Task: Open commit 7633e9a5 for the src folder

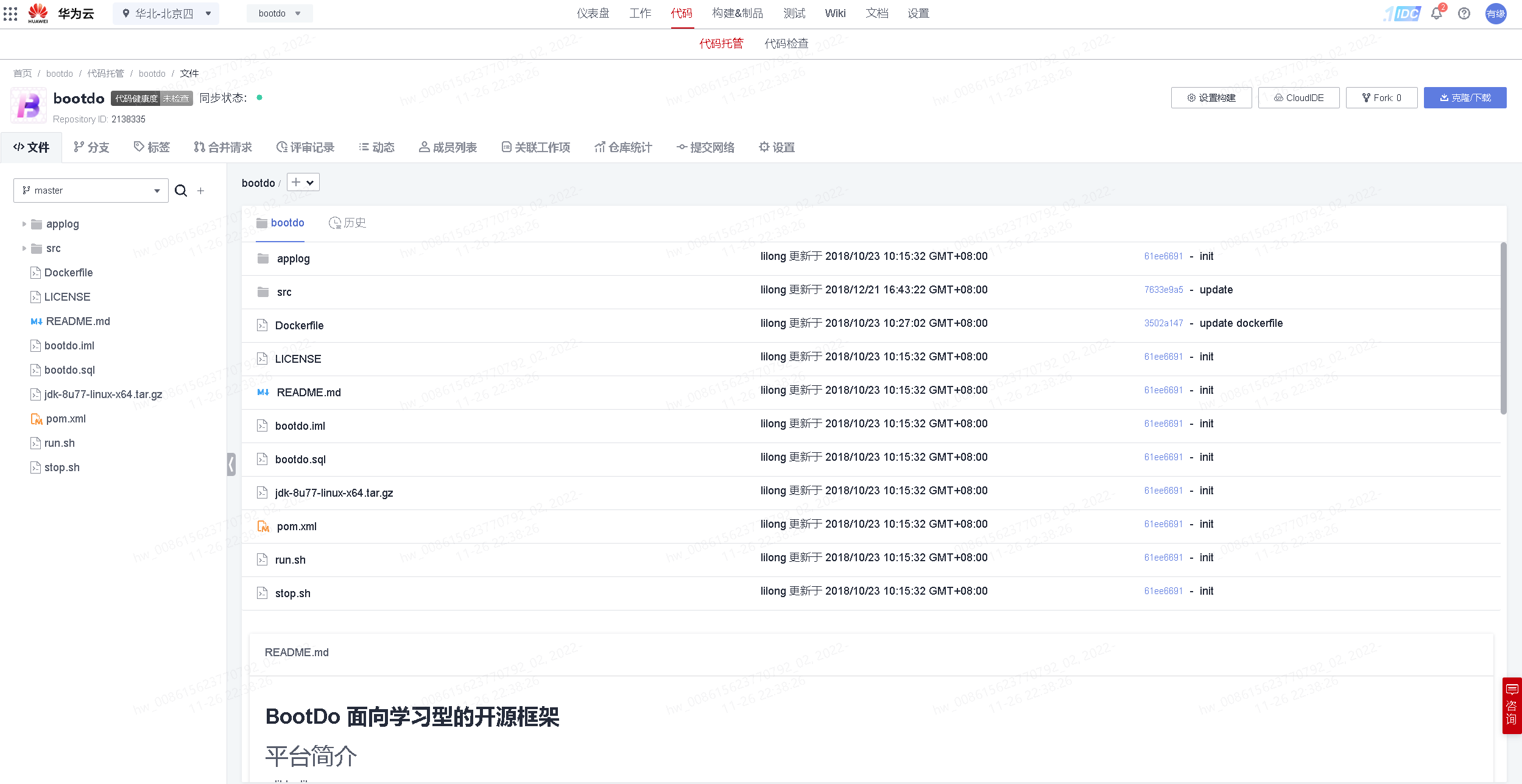Action: (x=1163, y=290)
